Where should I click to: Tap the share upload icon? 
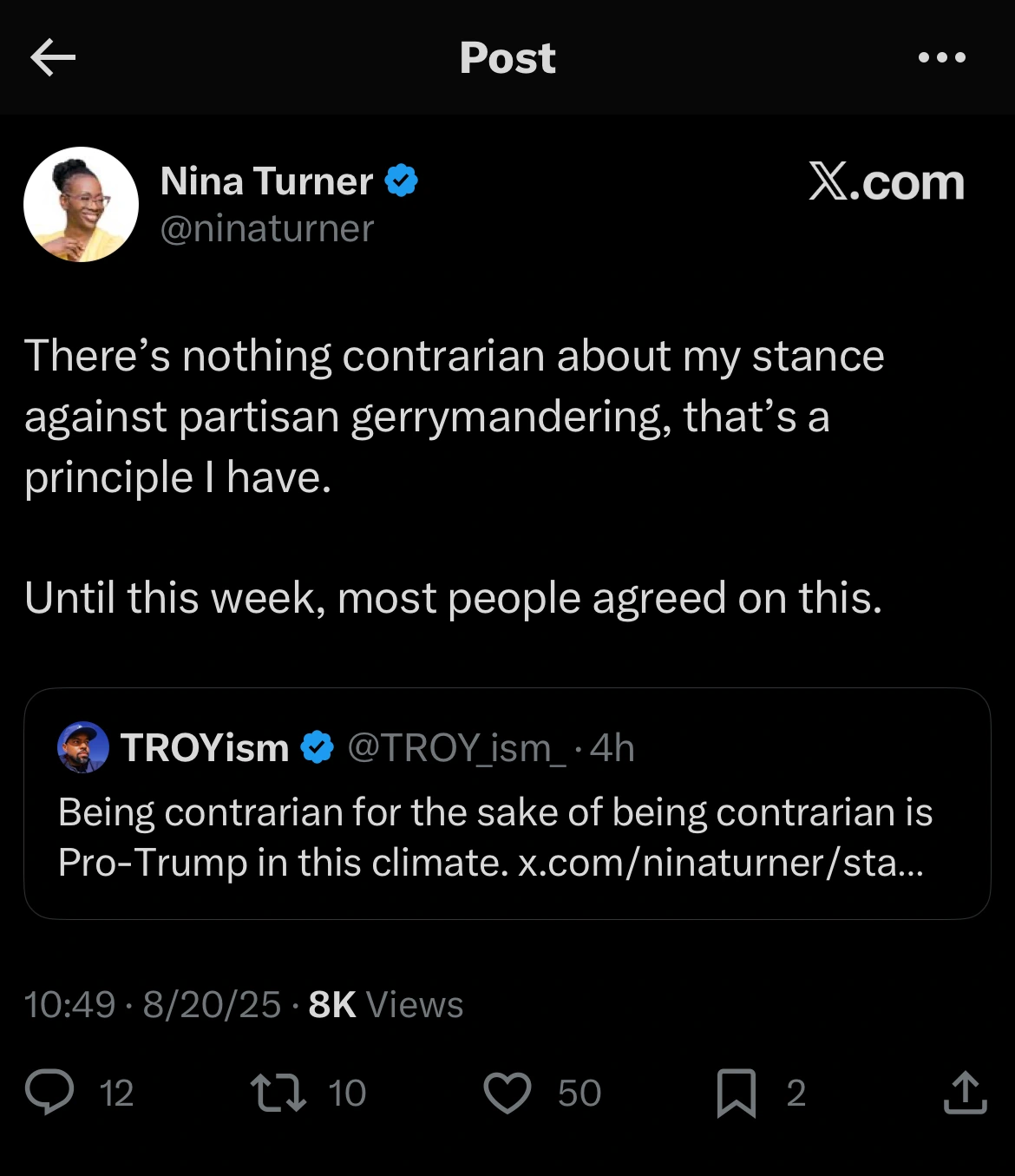click(x=965, y=1093)
